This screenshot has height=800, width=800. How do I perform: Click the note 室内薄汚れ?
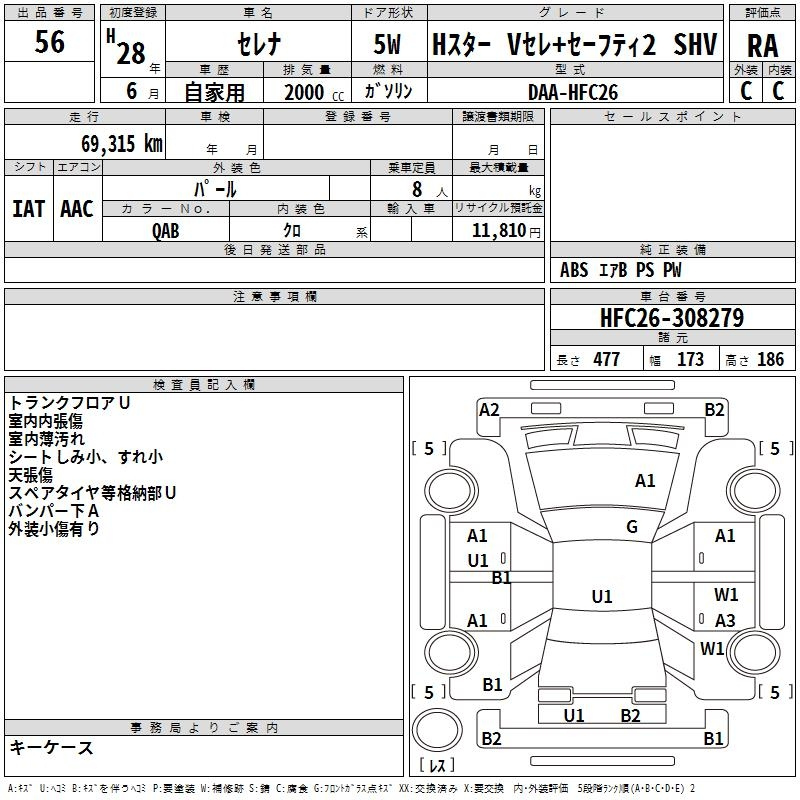46,439
